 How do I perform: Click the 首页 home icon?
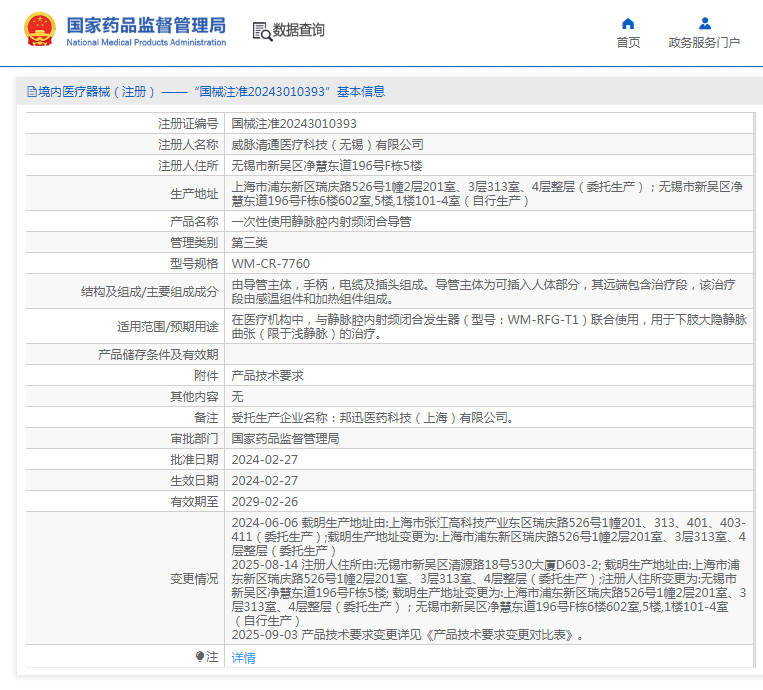(628, 23)
